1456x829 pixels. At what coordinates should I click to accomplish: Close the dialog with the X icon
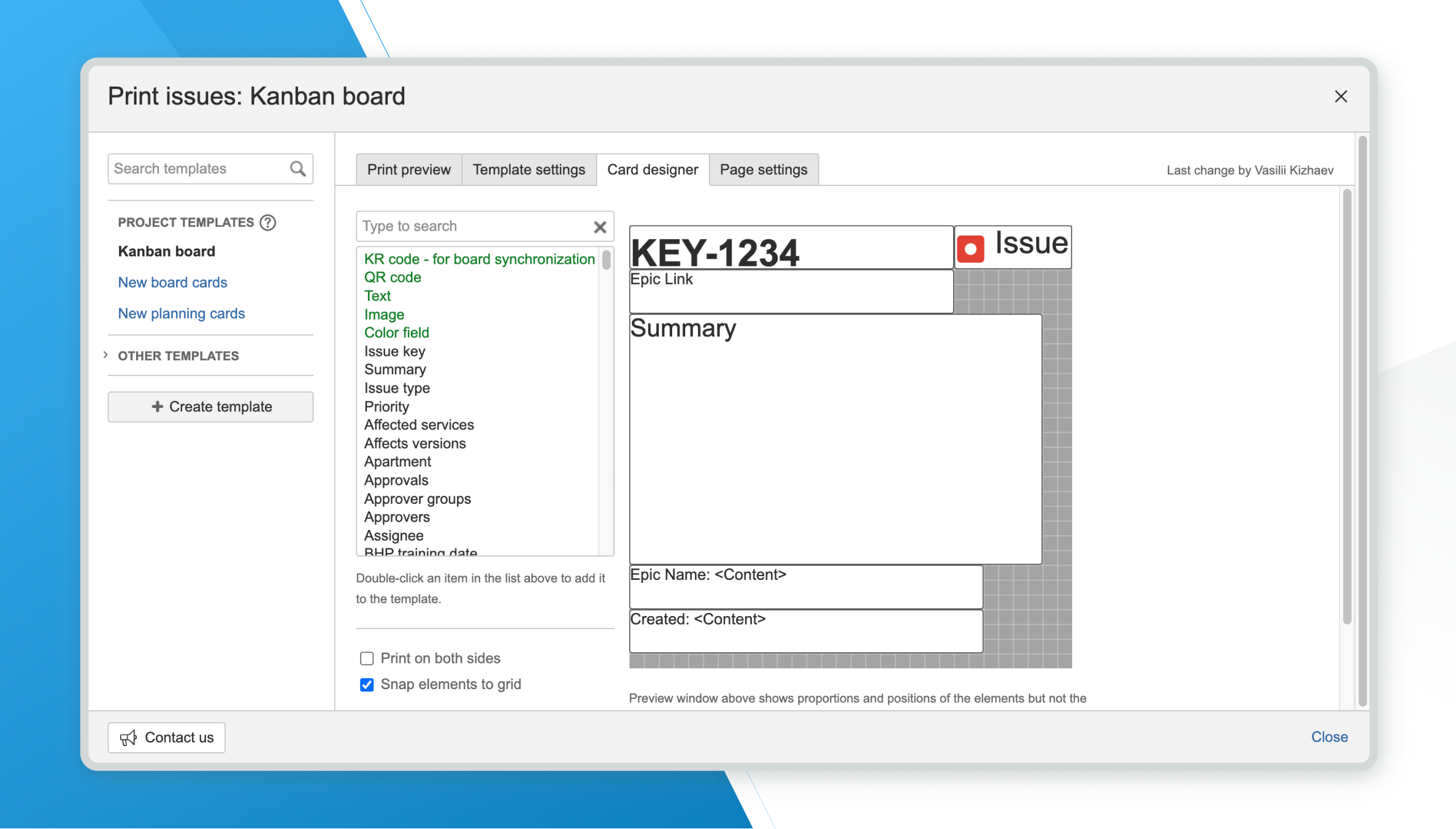coord(1341,96)
